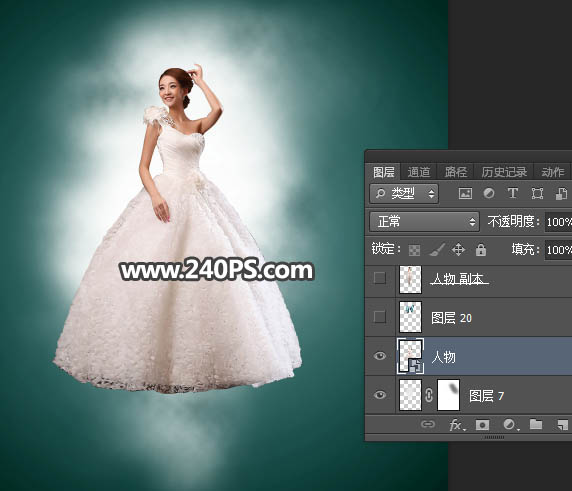Select the 图层 7 layer mask thumbnail
Image resolution: width=572 pixels, height=491 pixels.
(448, 395)
